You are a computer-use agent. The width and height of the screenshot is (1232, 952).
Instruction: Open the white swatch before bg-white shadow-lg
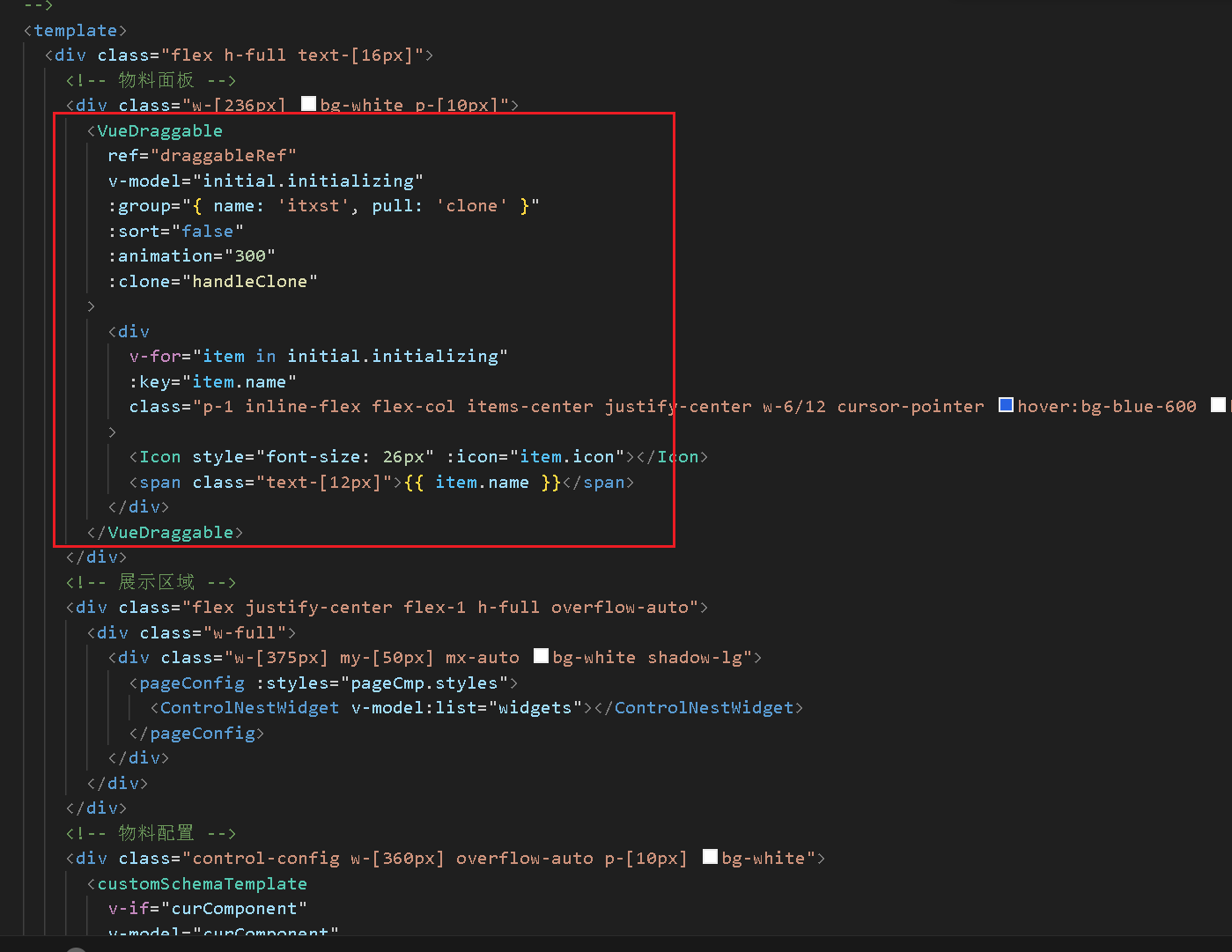click(542, 656)
